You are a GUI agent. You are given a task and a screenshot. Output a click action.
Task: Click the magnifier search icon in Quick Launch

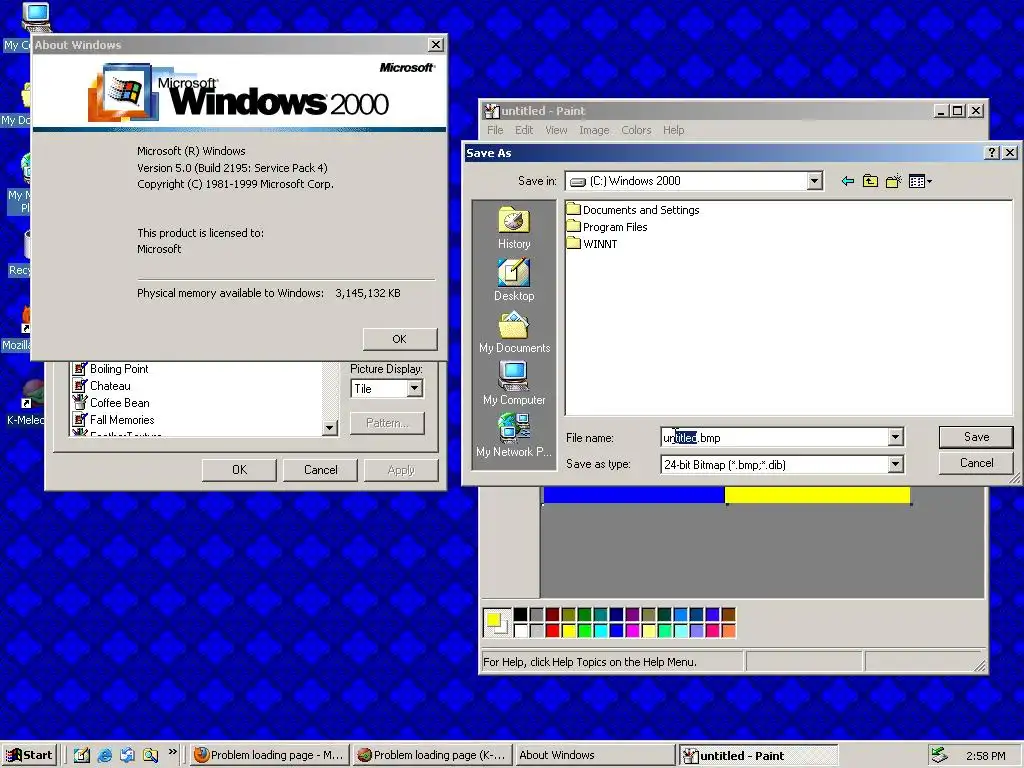(150, 755)
